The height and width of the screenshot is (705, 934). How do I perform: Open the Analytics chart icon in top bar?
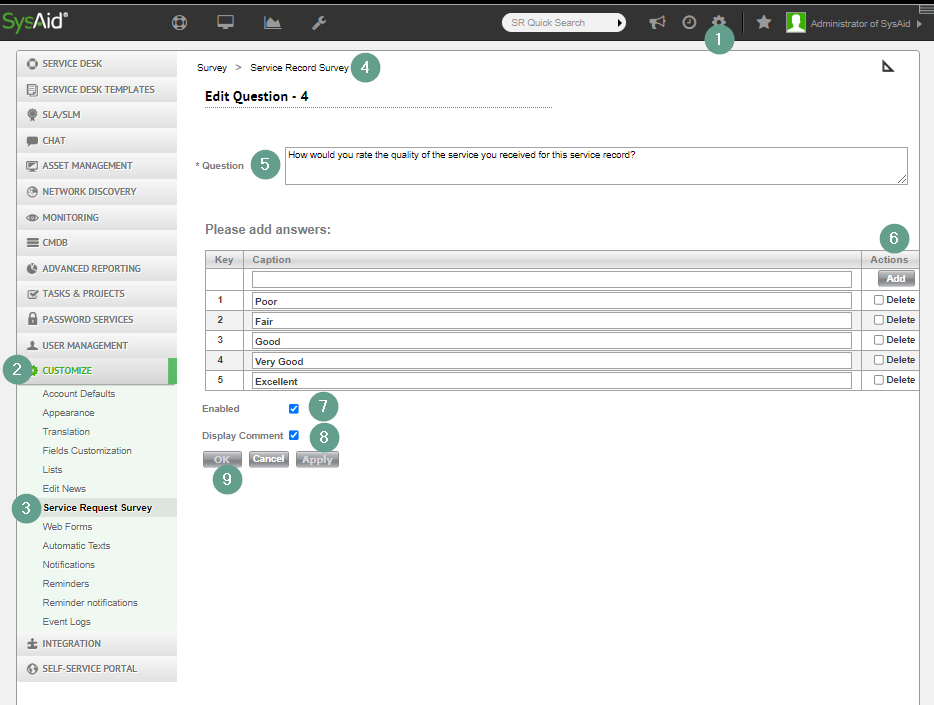point(272,23)
